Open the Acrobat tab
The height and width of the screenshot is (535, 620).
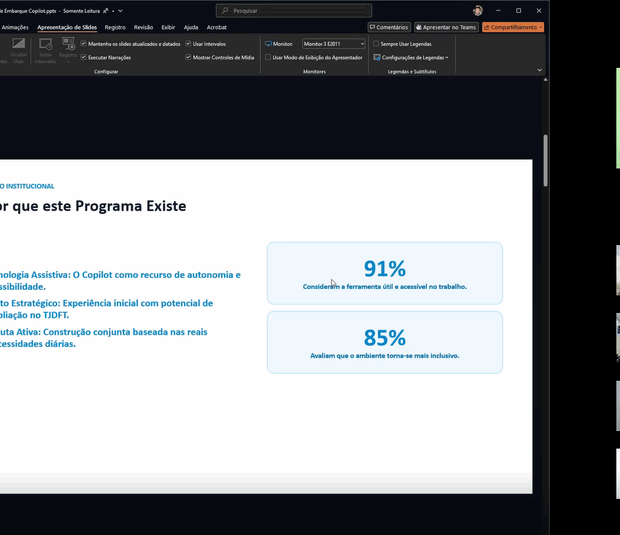[x=217, y=27]
